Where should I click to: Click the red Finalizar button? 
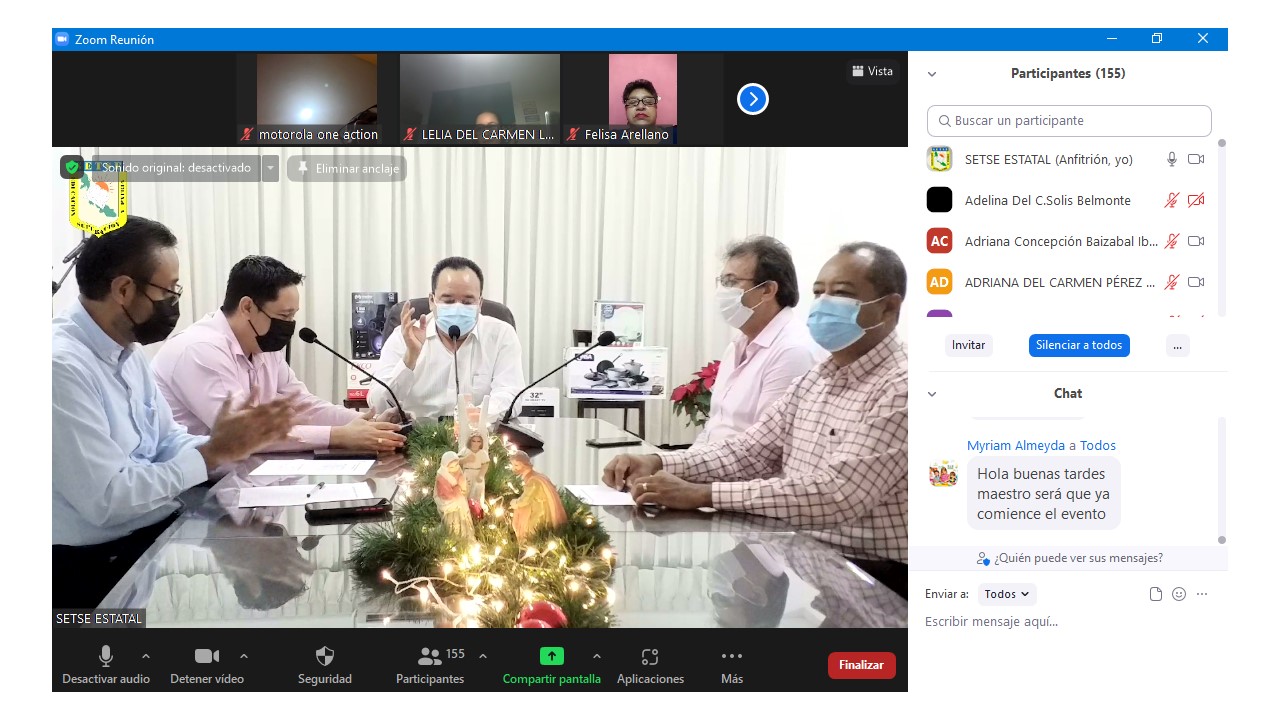coord(861,665)
